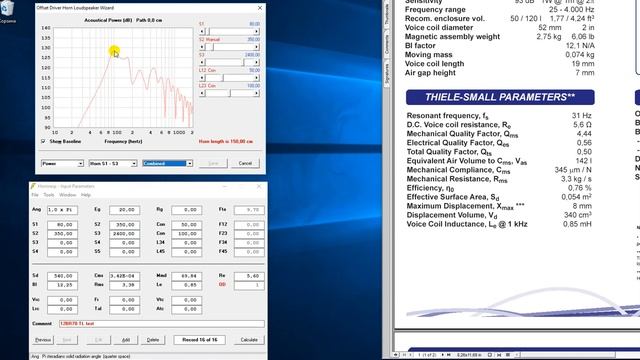Click the Horn length 150,00 cm text
This screenshot has width=640, height=360.
click(226, 141)
